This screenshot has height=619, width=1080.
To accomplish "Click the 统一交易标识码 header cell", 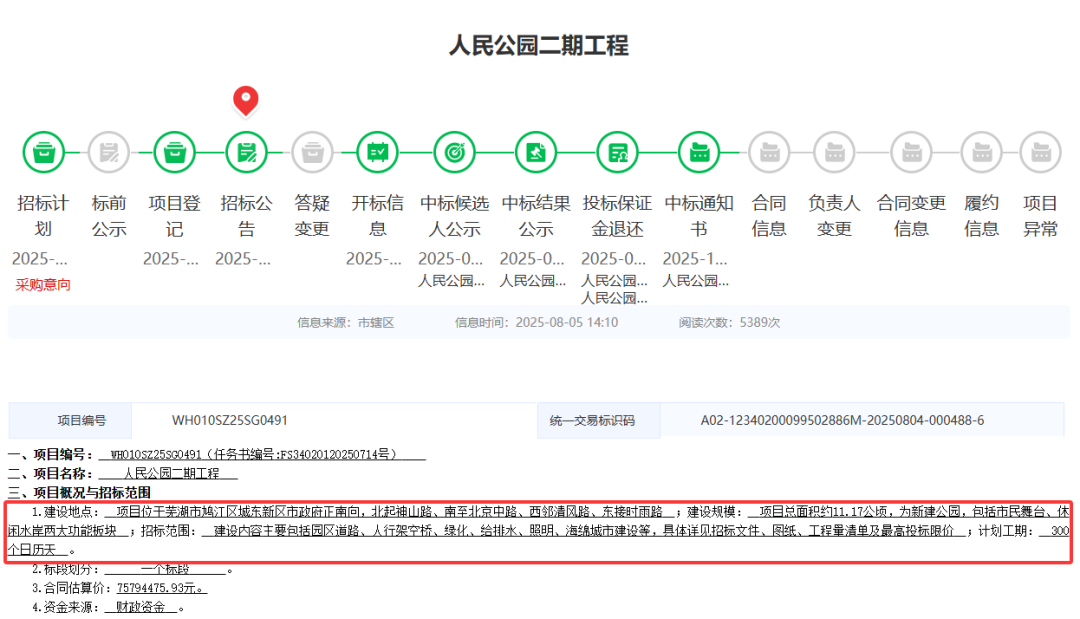I will (599, 421).
